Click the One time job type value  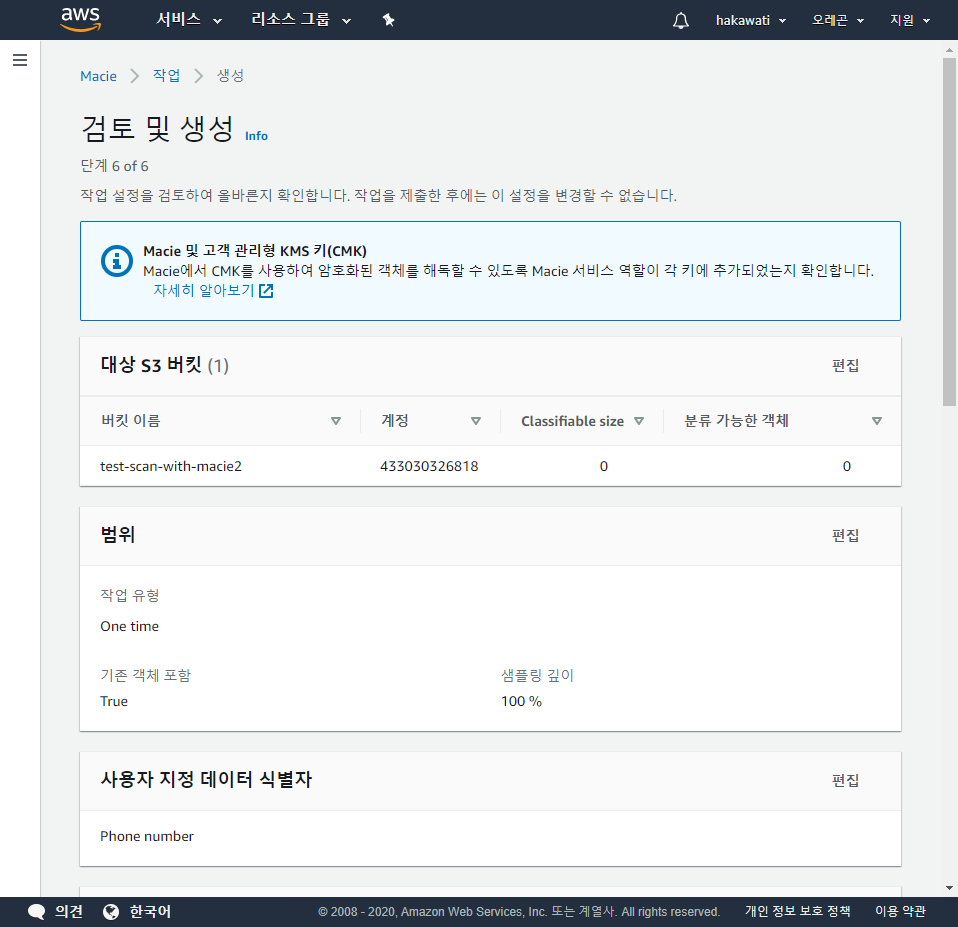[x=130, y=626]
